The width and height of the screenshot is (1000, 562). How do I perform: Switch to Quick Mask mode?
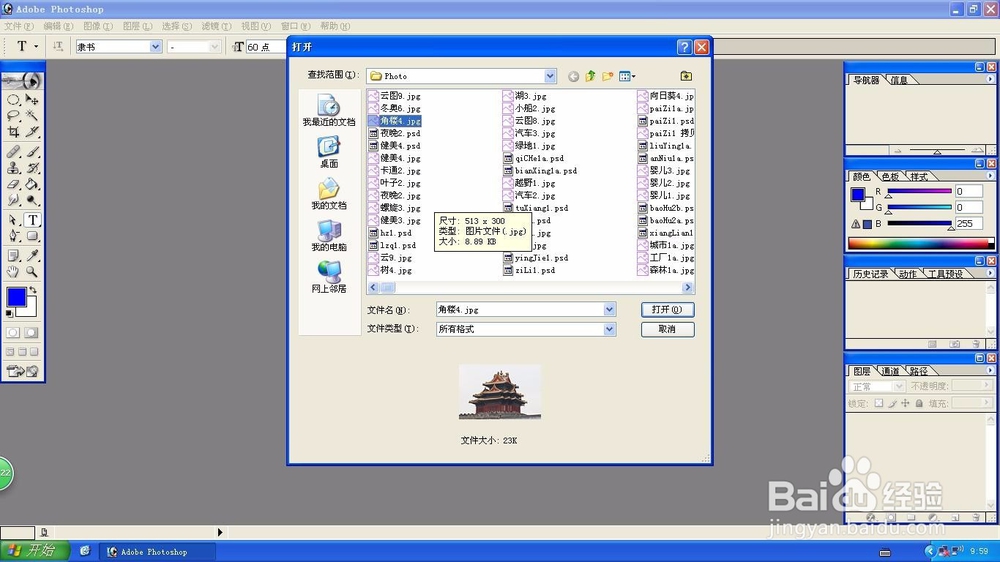point(31,332)
